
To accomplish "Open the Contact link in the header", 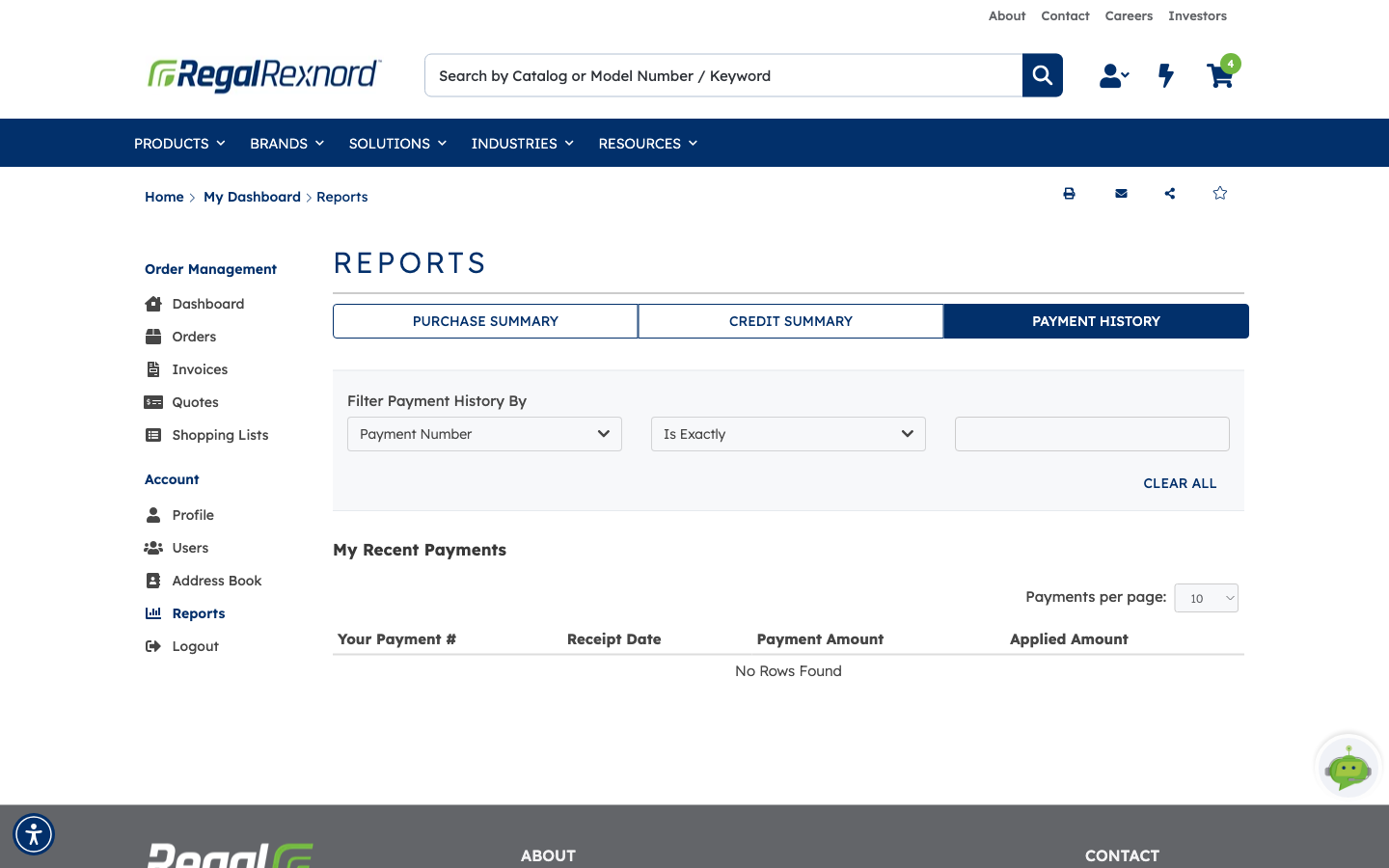I will (x=1065, y=15).
